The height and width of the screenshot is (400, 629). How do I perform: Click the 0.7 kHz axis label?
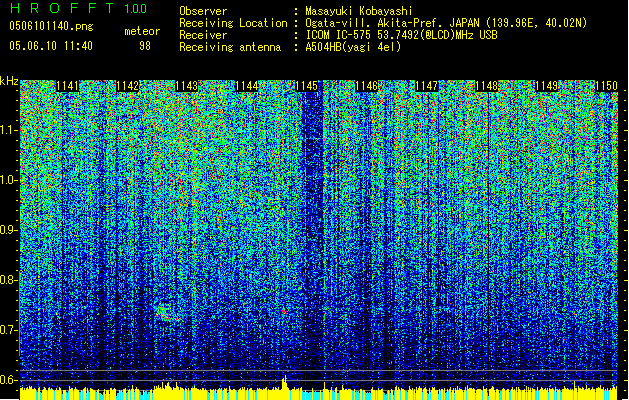[x=8, y=330]
